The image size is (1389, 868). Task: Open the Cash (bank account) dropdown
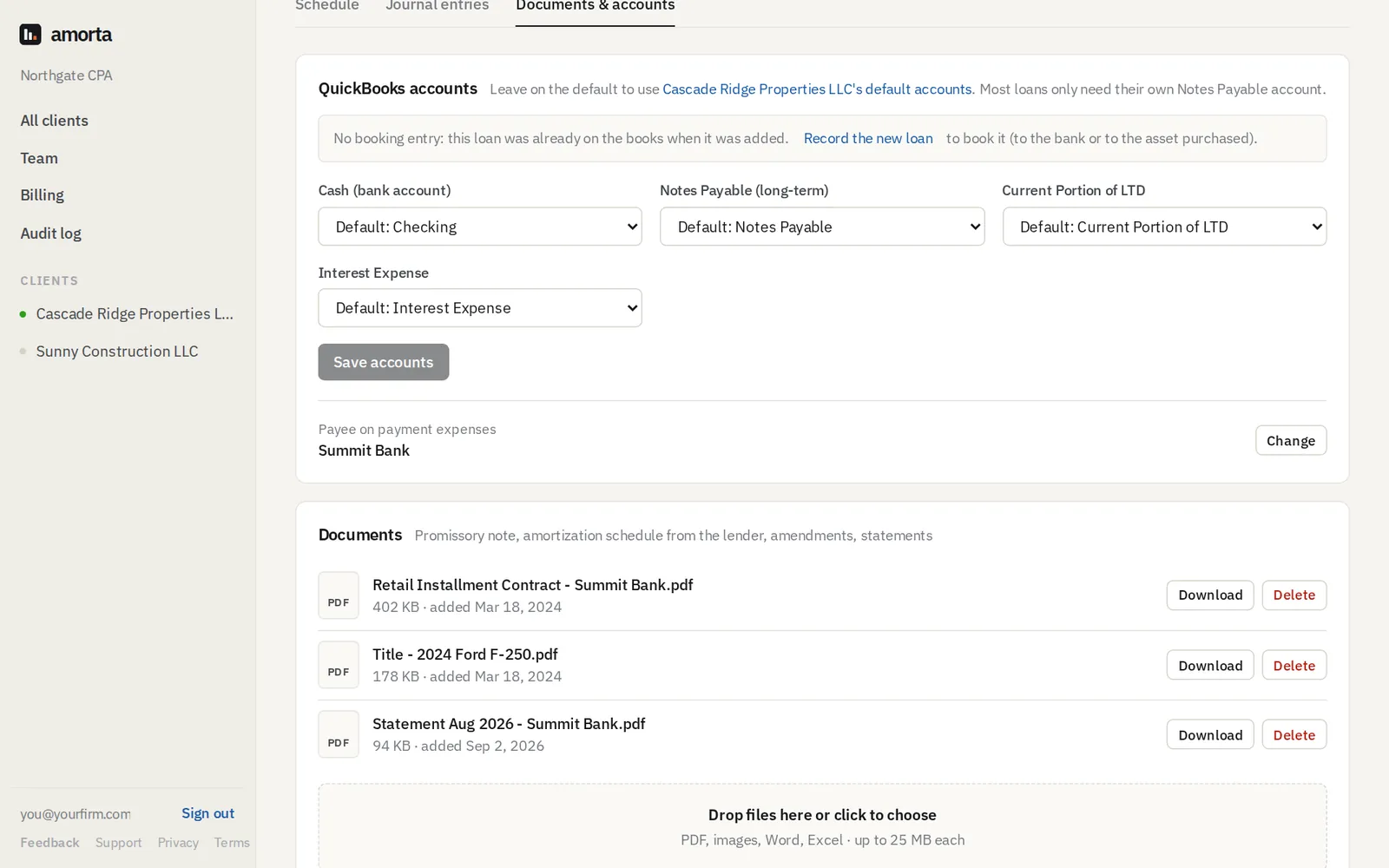coord(480,227)
